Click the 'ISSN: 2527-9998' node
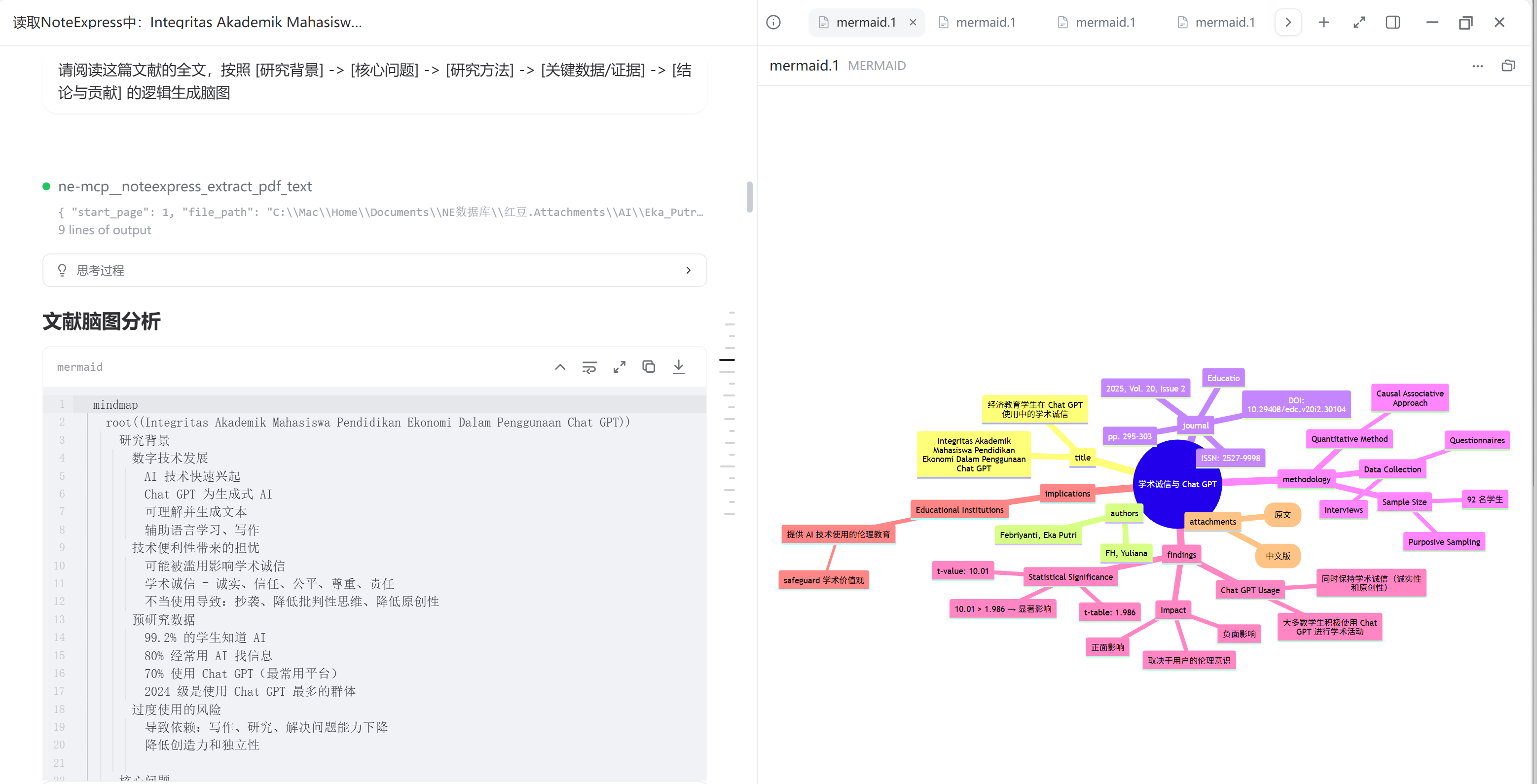1537x784 pixels. (x=1230, y=458)
